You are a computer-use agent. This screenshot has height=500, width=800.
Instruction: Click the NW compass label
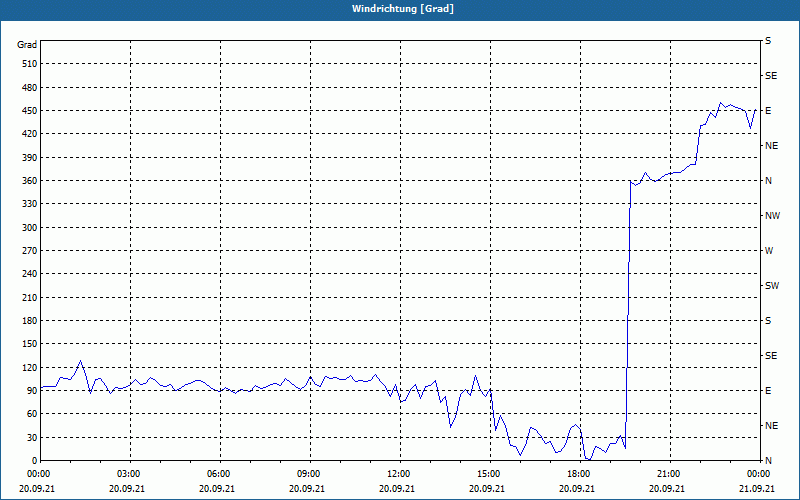pos(772,216)
